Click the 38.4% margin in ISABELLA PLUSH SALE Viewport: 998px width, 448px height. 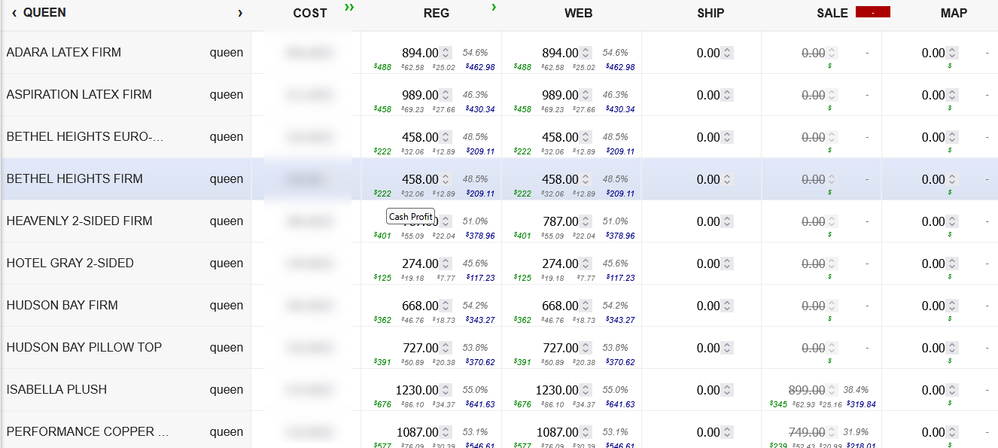tap(855, 389)
